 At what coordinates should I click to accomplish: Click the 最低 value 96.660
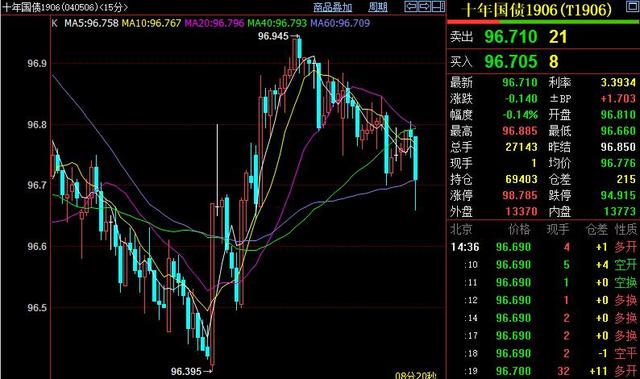coord(618,131)
